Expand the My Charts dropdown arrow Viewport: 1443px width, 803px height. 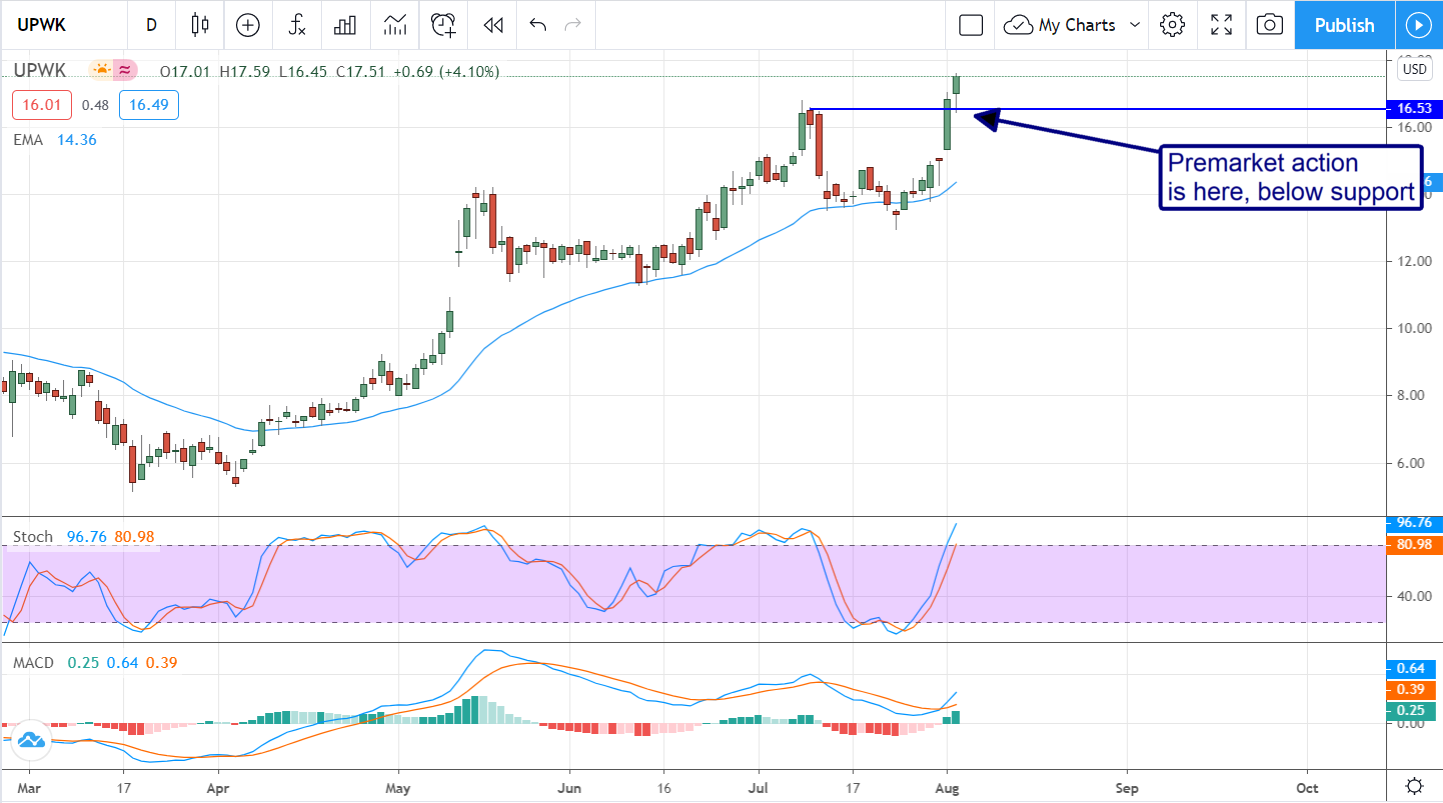[x=1135, y=25]
